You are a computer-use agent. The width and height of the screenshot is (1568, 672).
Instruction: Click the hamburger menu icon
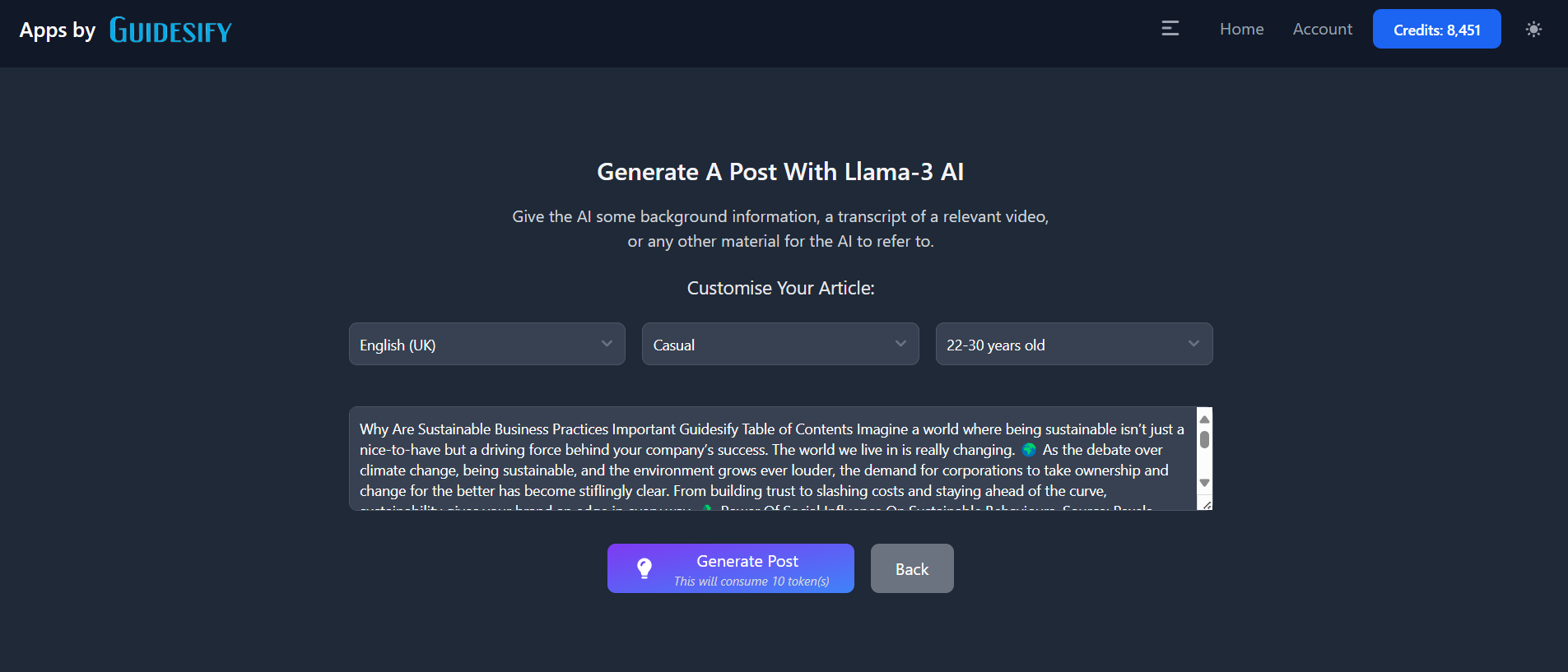(x=1170, y=29)
